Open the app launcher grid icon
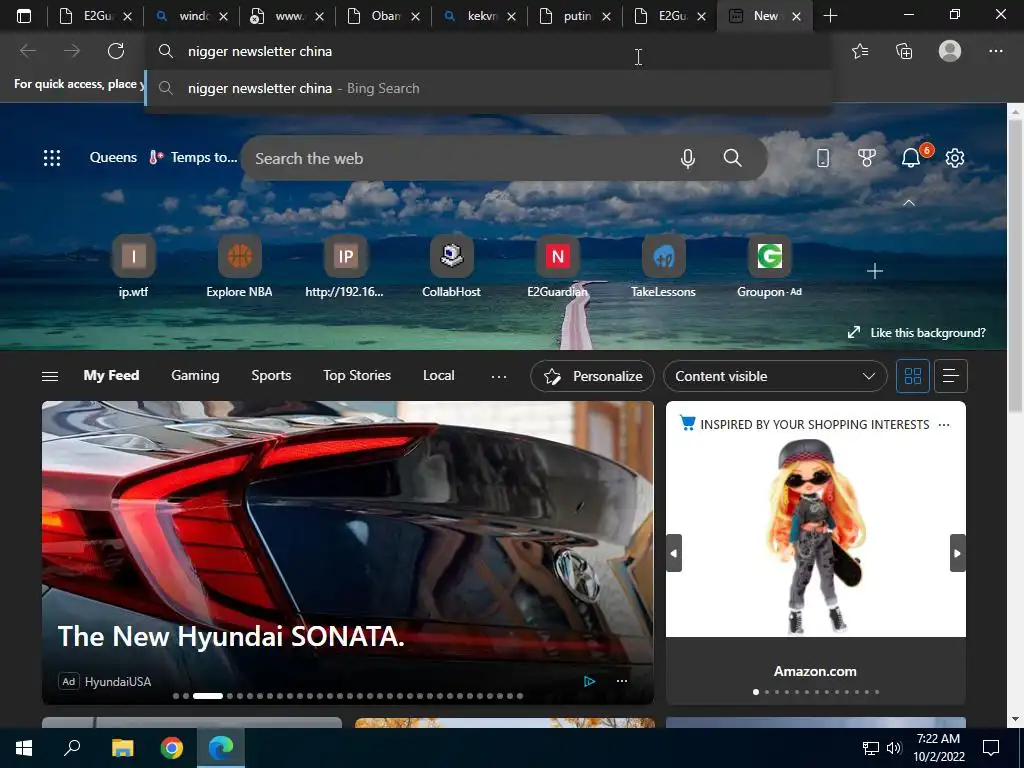 point(52,158)
